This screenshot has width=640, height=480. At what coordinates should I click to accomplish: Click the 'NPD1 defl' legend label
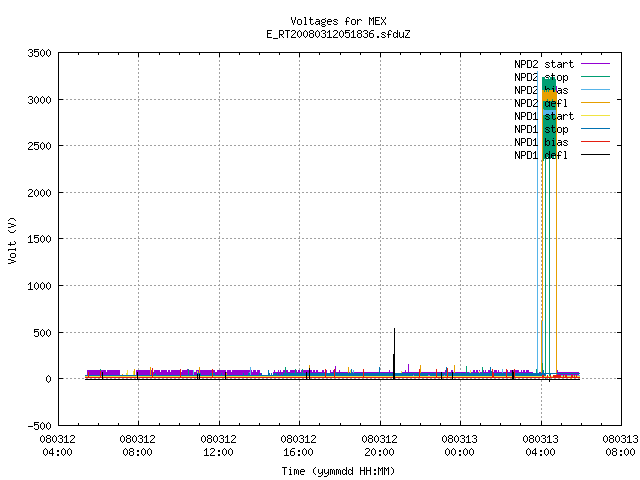[541, 155]
